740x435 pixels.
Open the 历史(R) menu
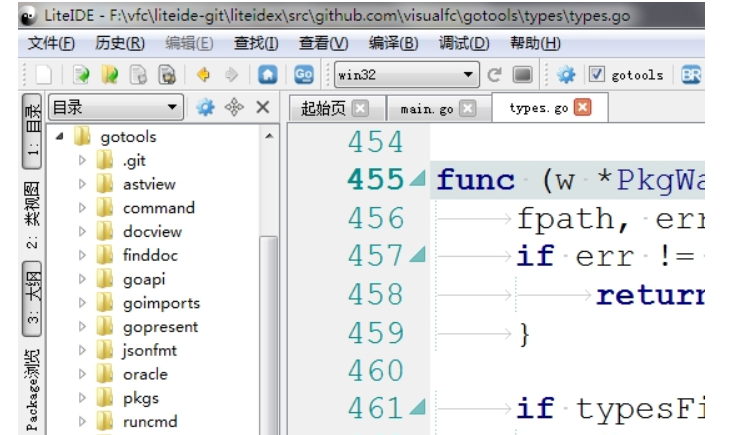[119, 43]
